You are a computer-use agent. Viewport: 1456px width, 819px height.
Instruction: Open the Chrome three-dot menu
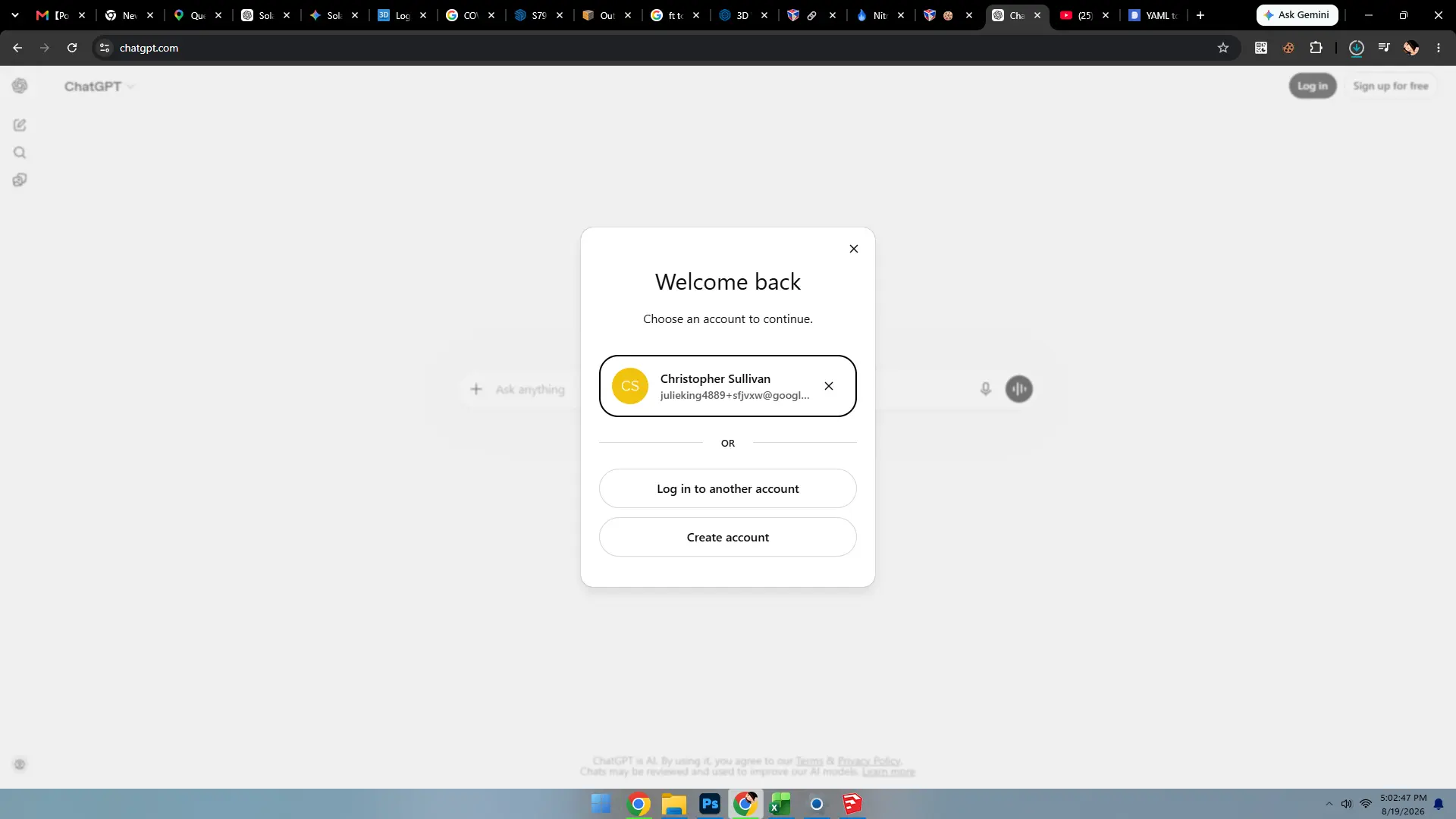[1439, 48]
